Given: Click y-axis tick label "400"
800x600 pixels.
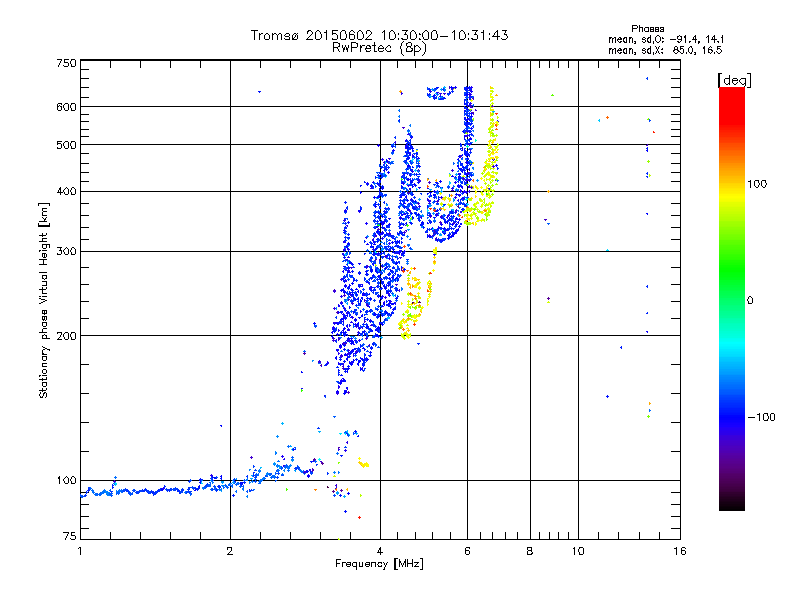Looking at the screenshot, I should tap(66, 192).
